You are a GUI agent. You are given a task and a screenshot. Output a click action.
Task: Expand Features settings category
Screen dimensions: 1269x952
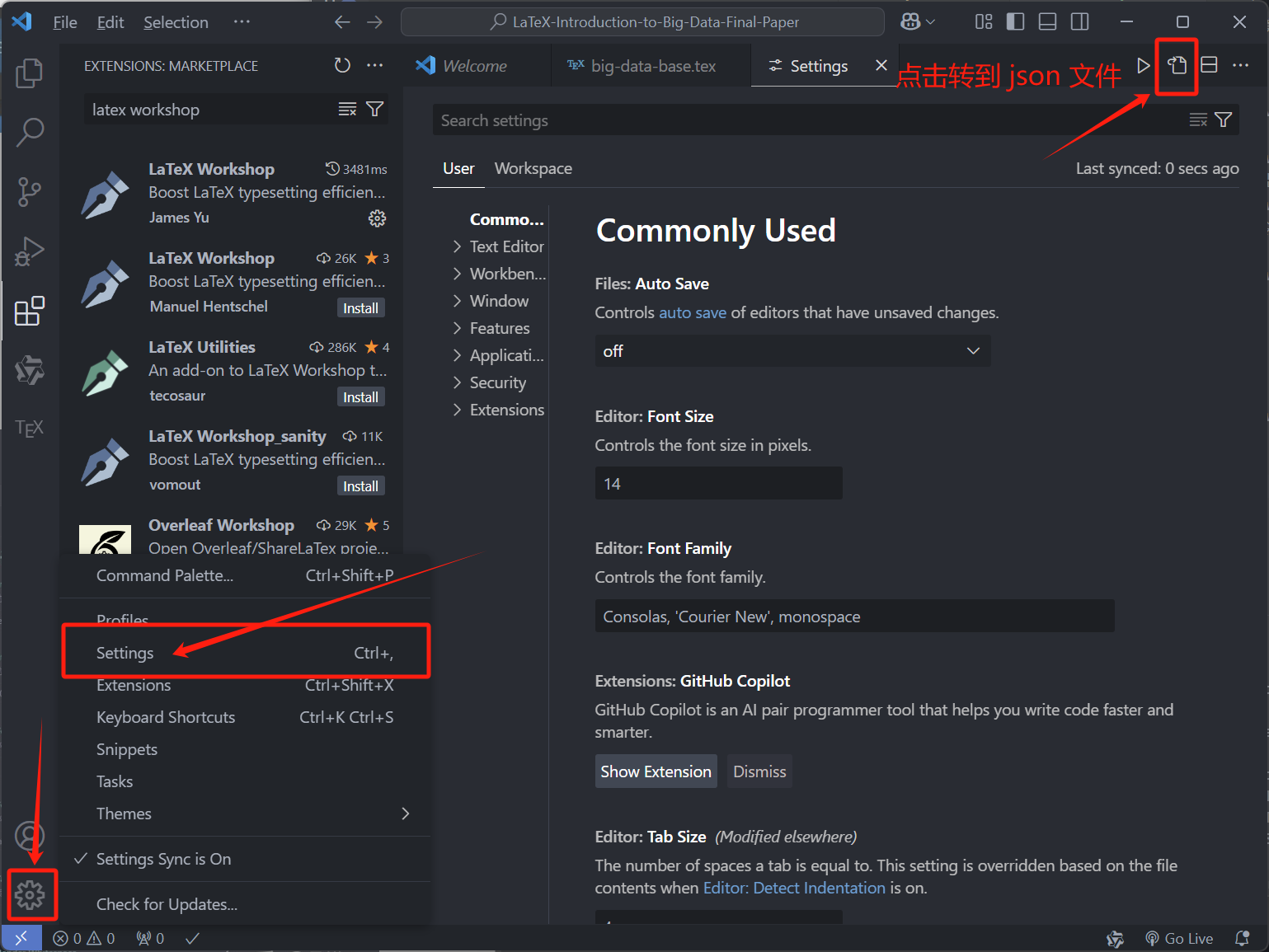pos(491,328)
